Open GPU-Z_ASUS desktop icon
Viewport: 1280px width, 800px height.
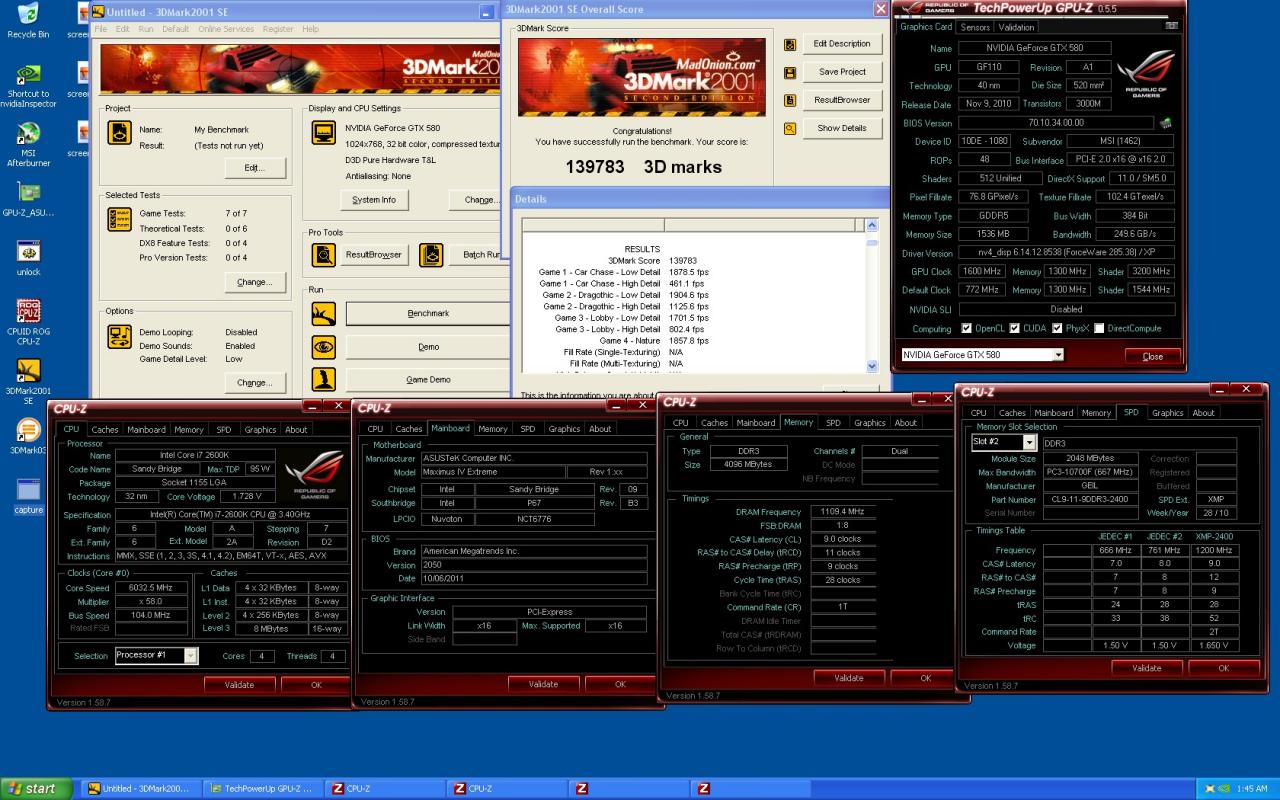click(x=29, y=193)
